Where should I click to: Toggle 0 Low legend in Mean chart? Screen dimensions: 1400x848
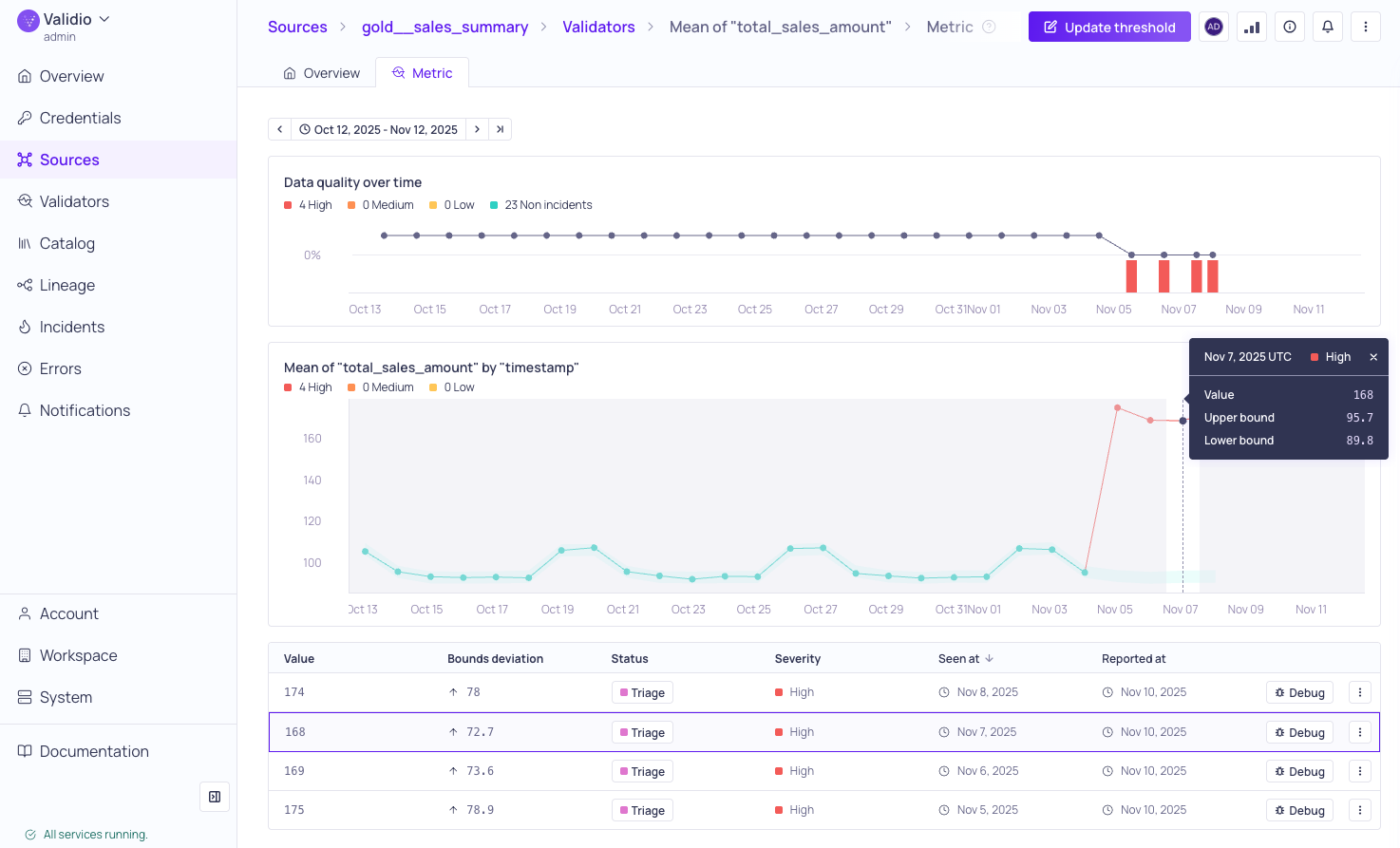(452, 387)
